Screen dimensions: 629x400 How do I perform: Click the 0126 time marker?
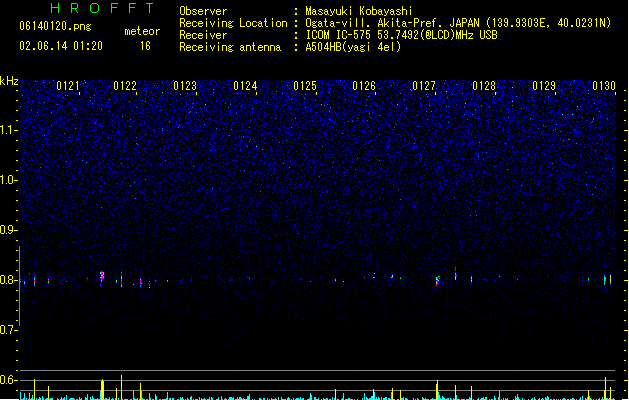tap(364, 86)
